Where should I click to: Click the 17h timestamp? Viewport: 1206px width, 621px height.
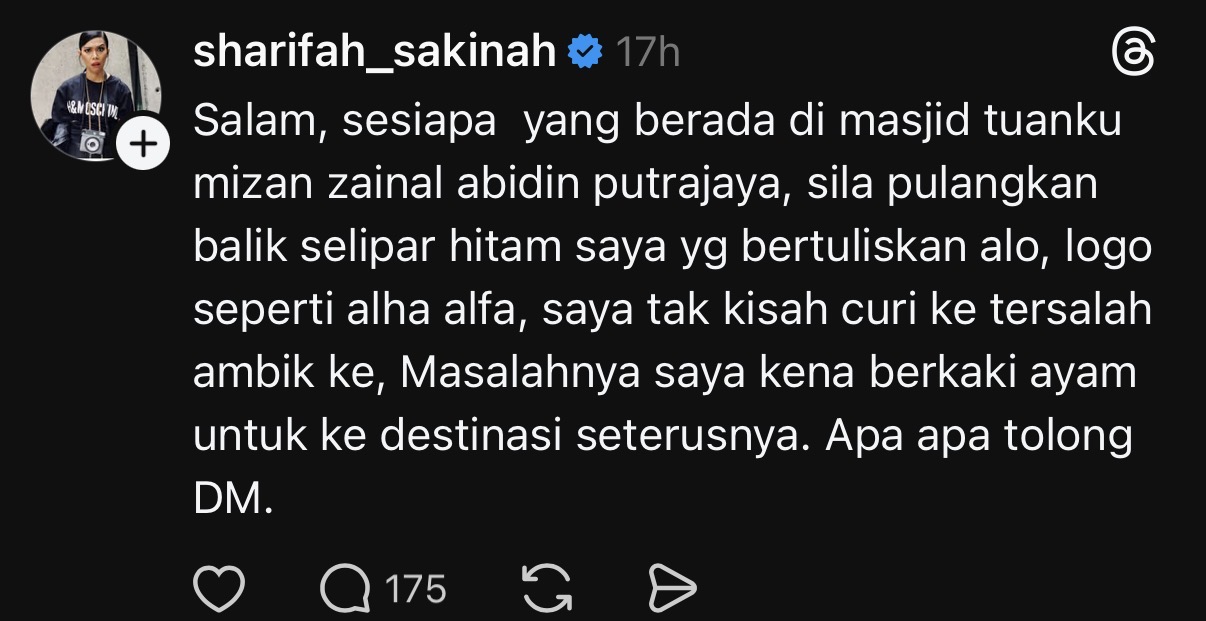647,52
